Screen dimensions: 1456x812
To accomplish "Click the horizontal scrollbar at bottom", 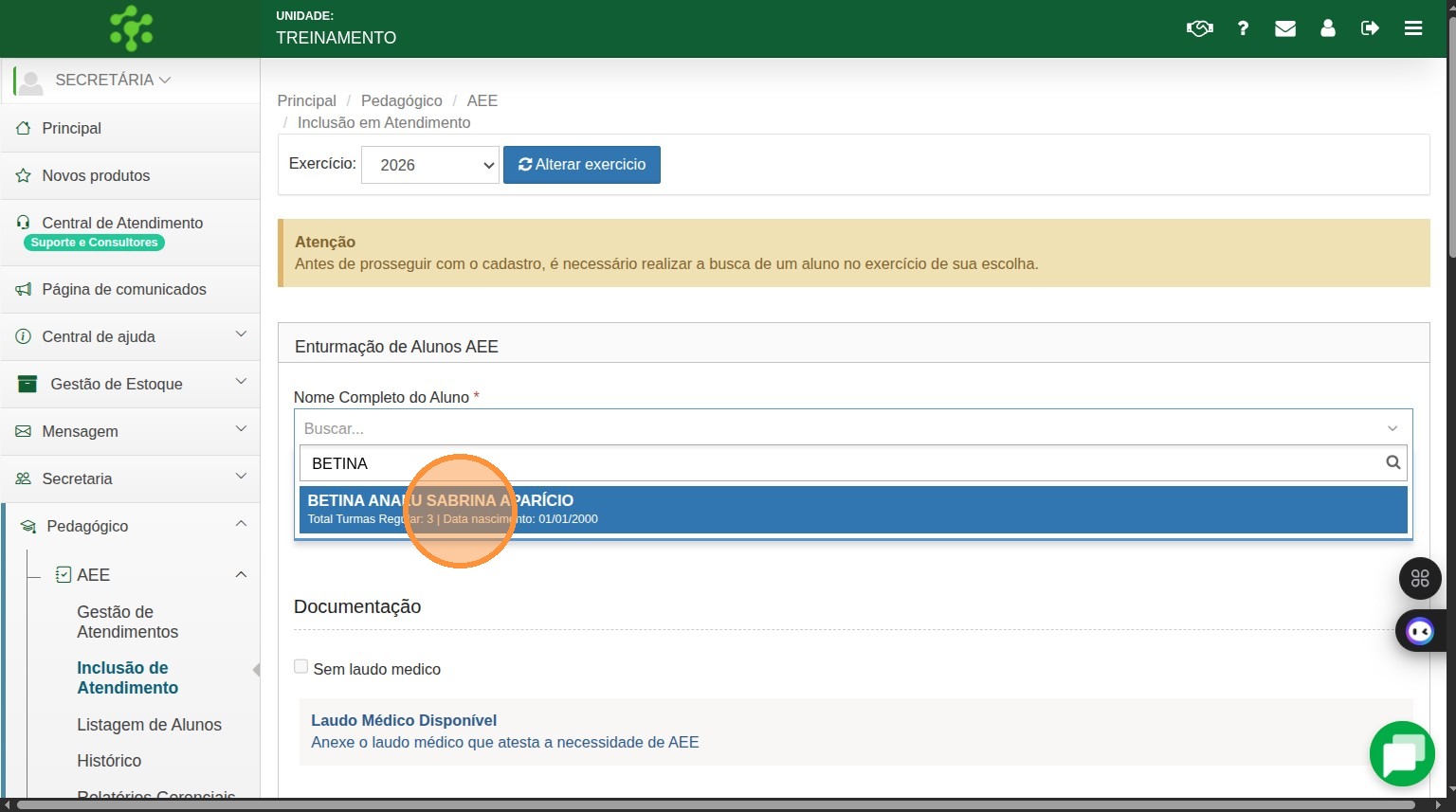I will [716, 805].
